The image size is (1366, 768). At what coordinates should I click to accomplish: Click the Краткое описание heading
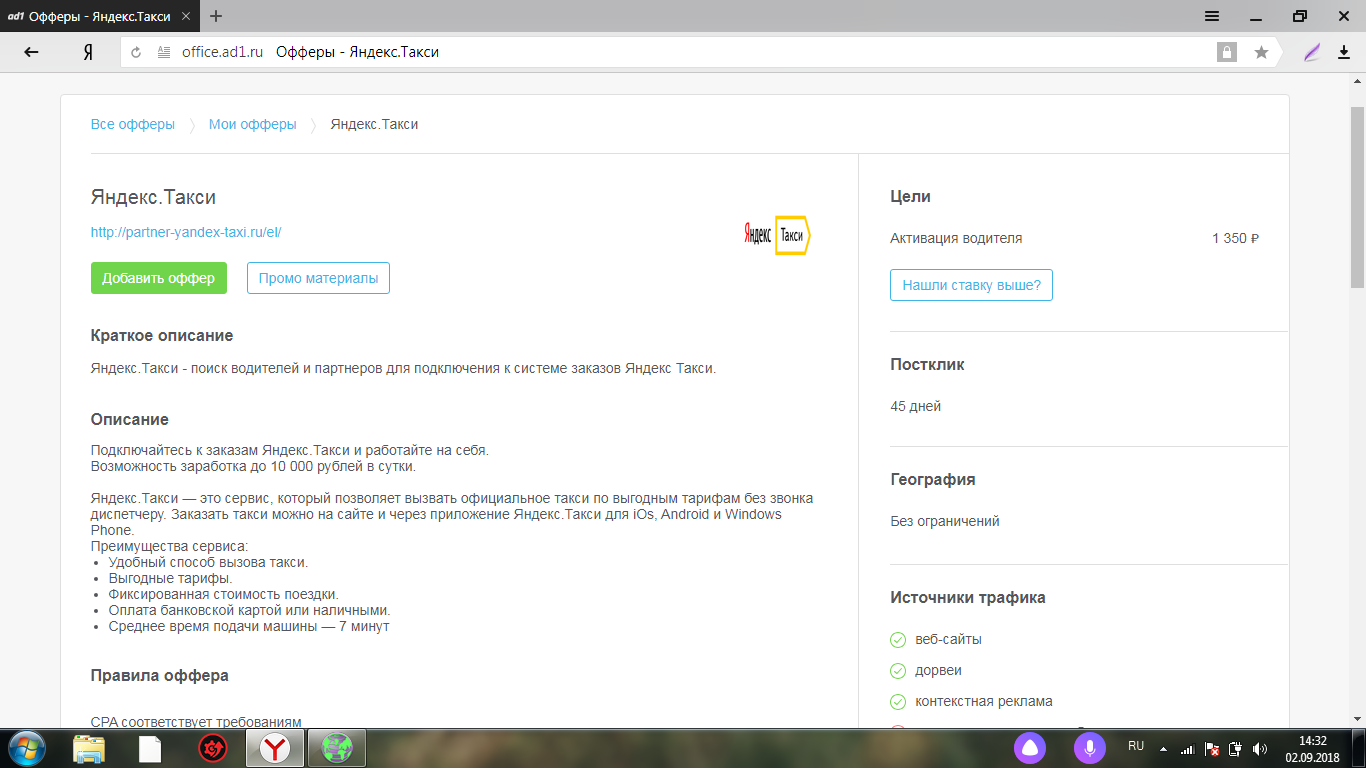coord(162,336)
